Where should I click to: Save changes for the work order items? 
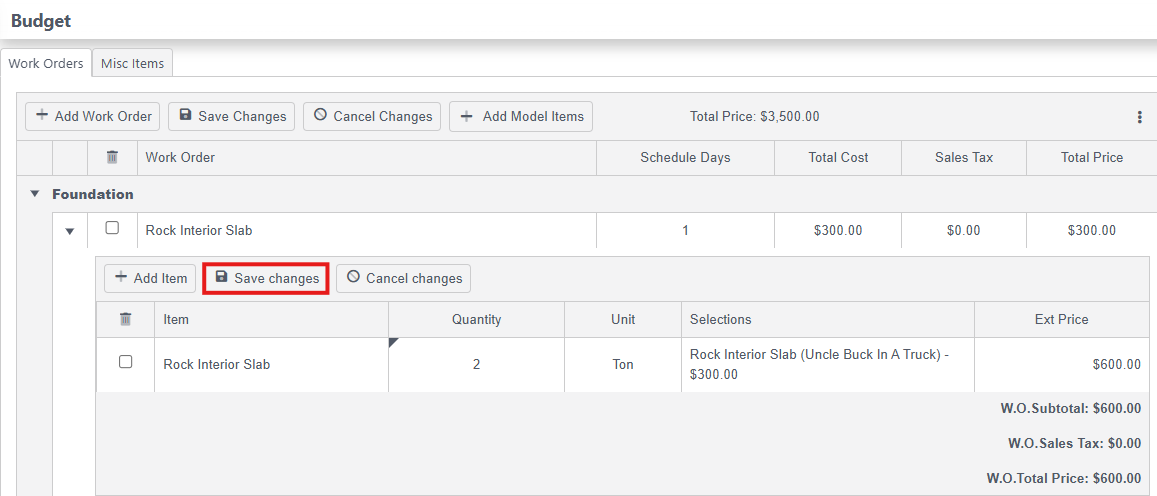266,278
